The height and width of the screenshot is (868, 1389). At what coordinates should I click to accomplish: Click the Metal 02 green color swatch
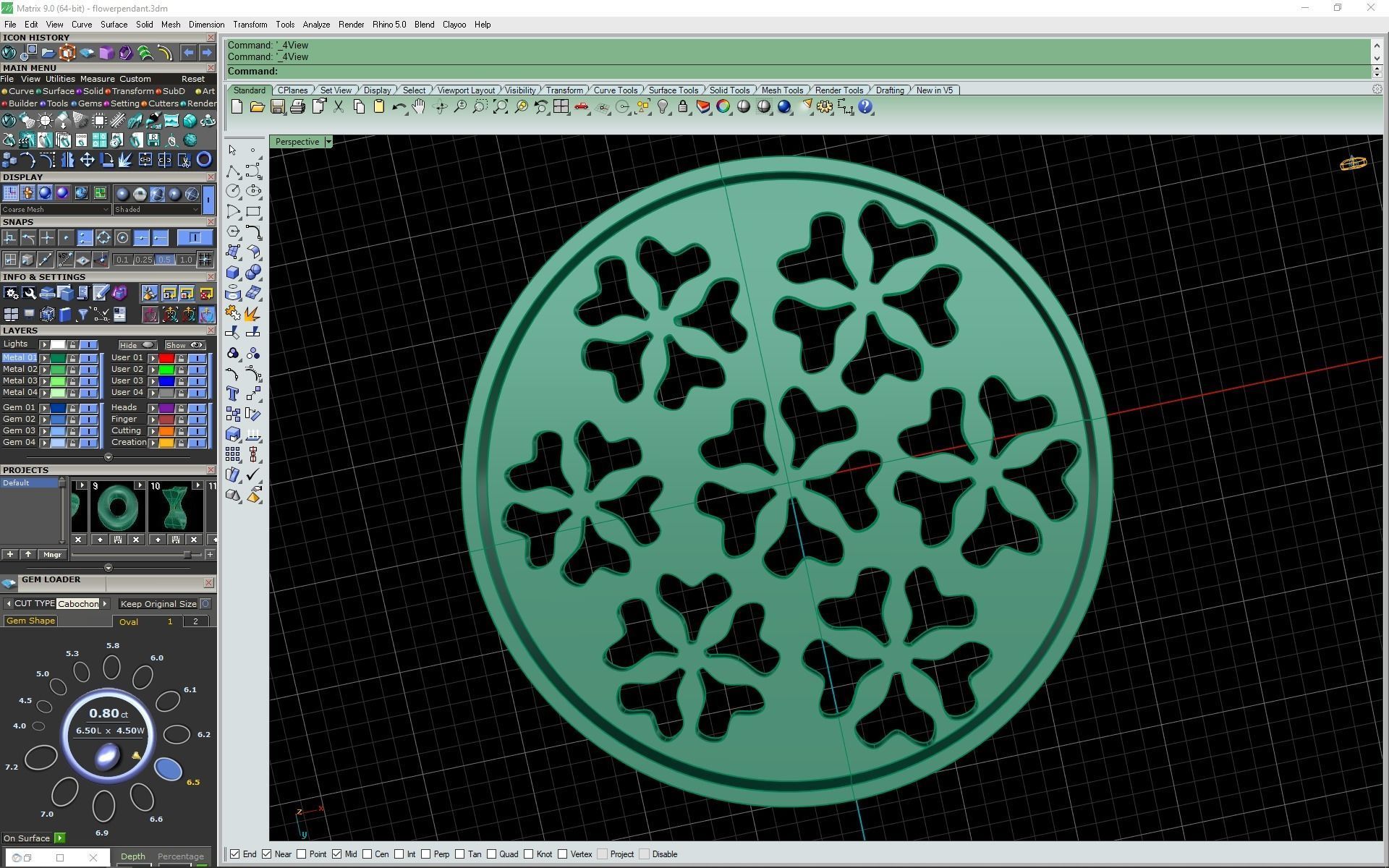pos(58,370)
